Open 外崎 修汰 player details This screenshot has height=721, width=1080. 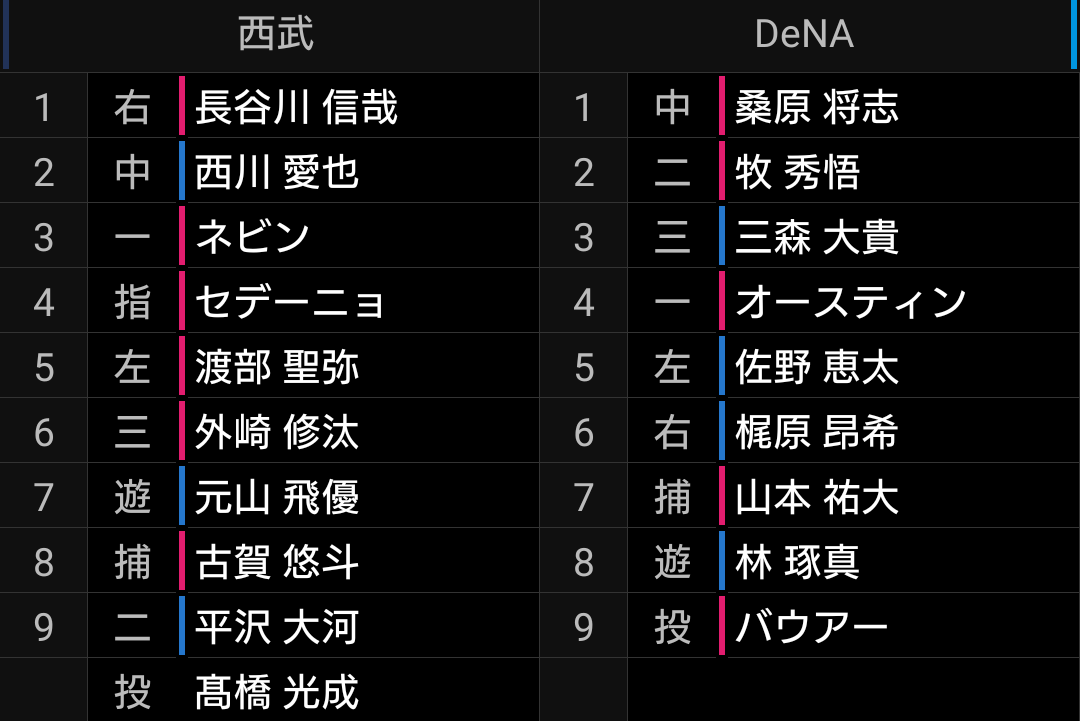[277, 432]
